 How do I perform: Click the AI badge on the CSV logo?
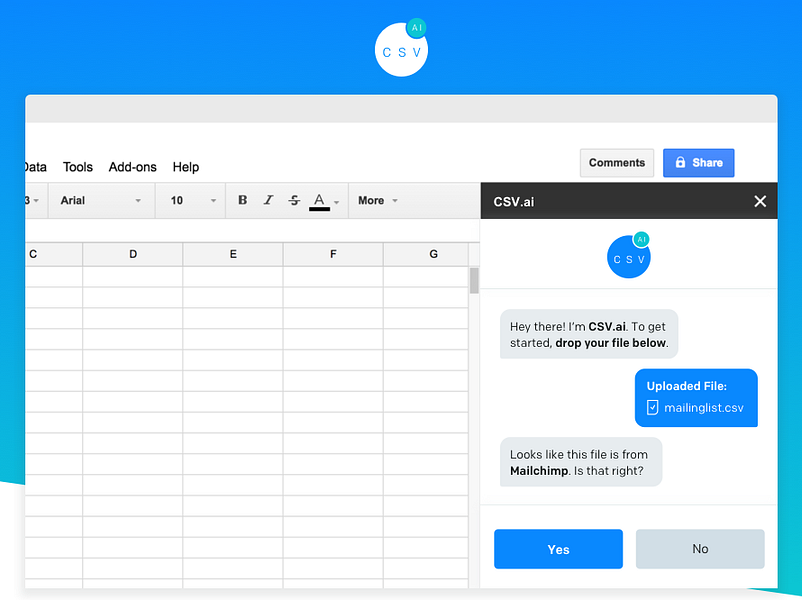point(417,27)
